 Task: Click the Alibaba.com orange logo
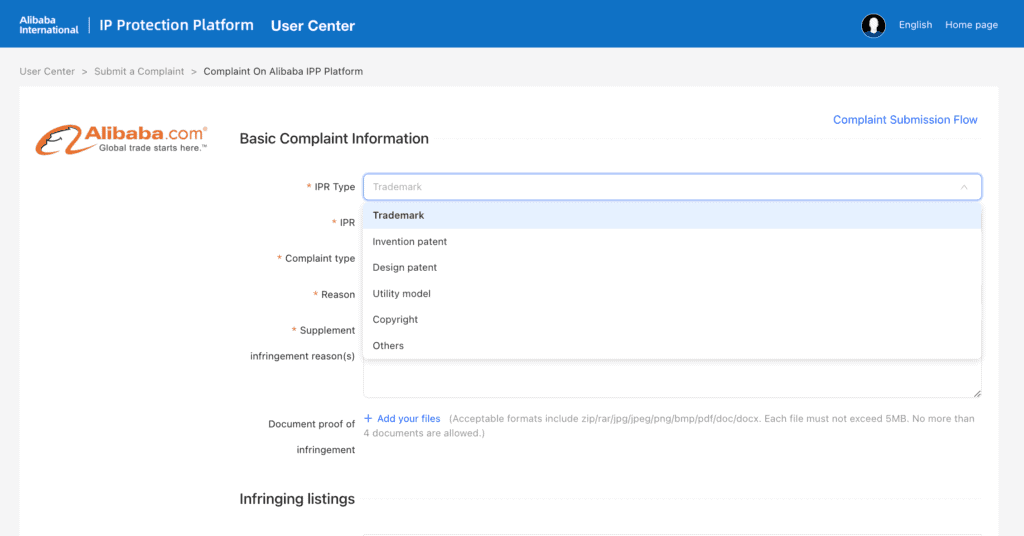click(x=121, y=140)
